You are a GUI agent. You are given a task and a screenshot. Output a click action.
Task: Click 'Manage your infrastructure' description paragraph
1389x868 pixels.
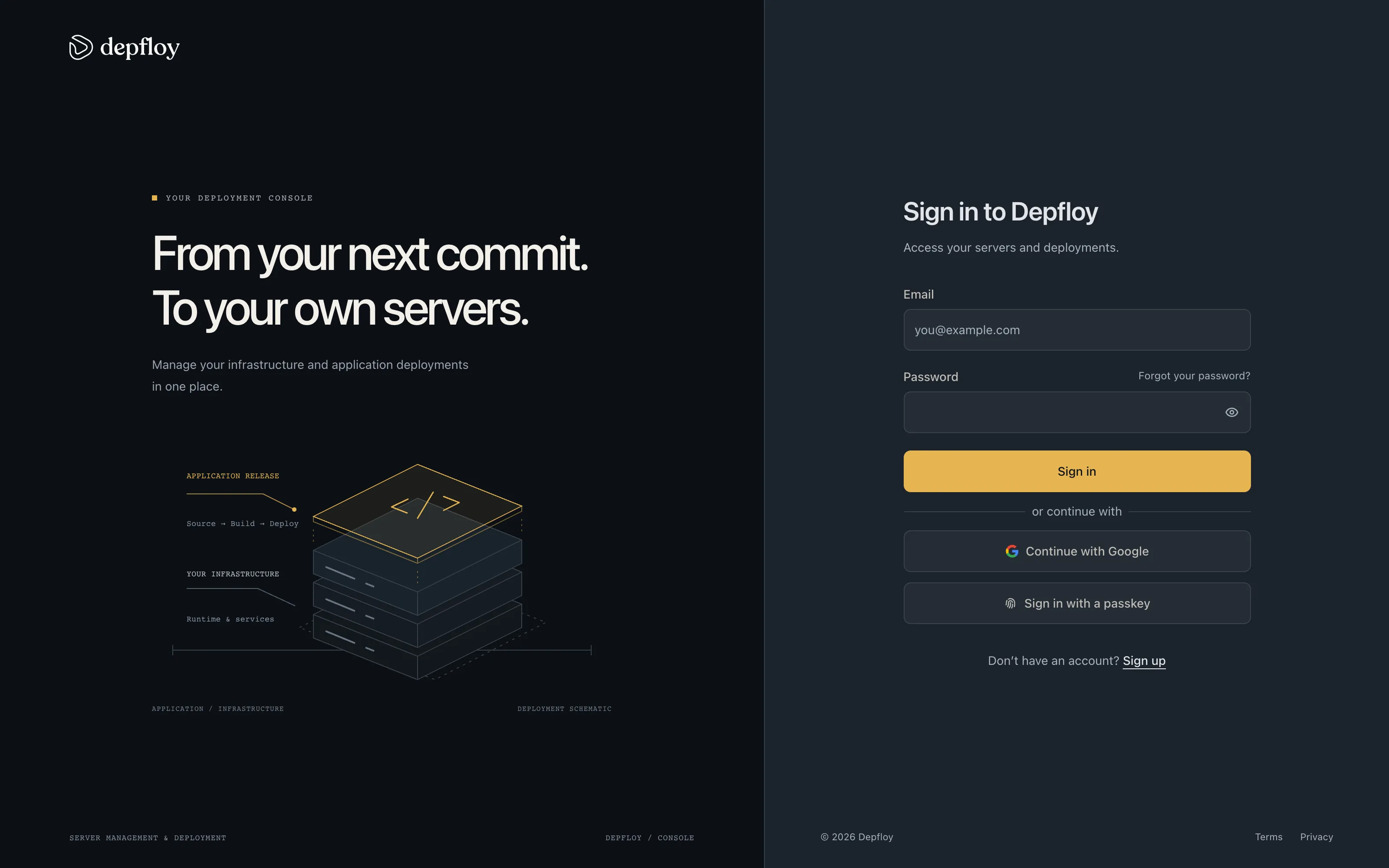310,375
